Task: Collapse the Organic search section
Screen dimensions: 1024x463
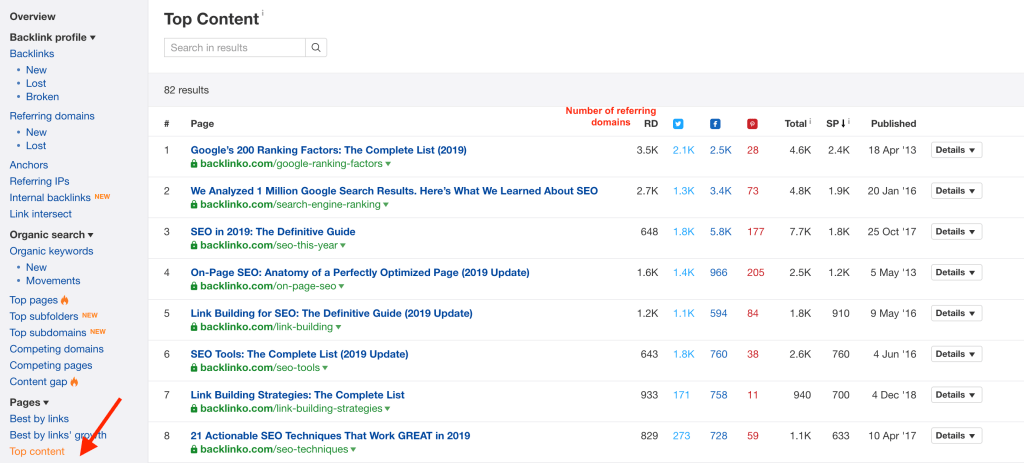Action: (x=51, y=235)
